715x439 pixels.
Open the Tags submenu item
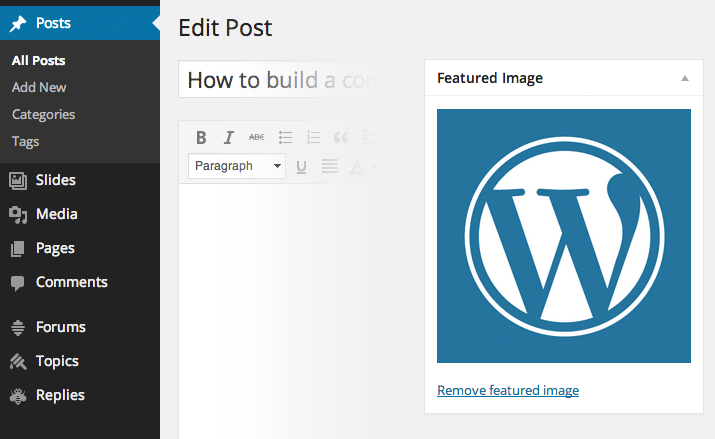(26, 141)
